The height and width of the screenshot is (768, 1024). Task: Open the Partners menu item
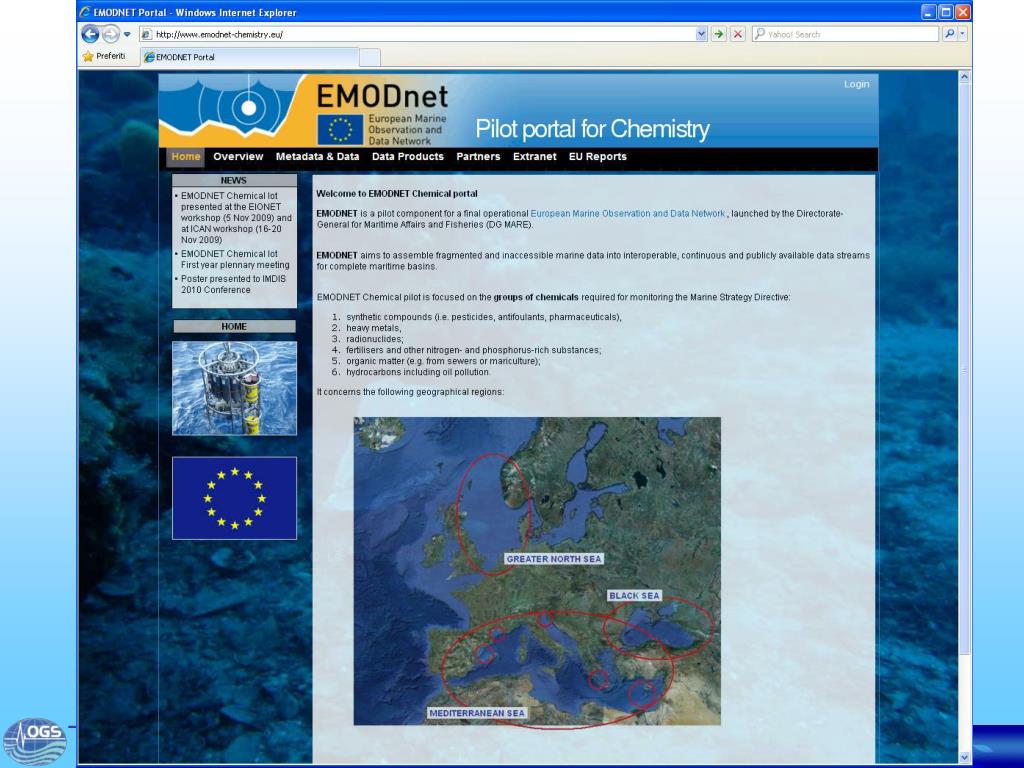(478, 157)
